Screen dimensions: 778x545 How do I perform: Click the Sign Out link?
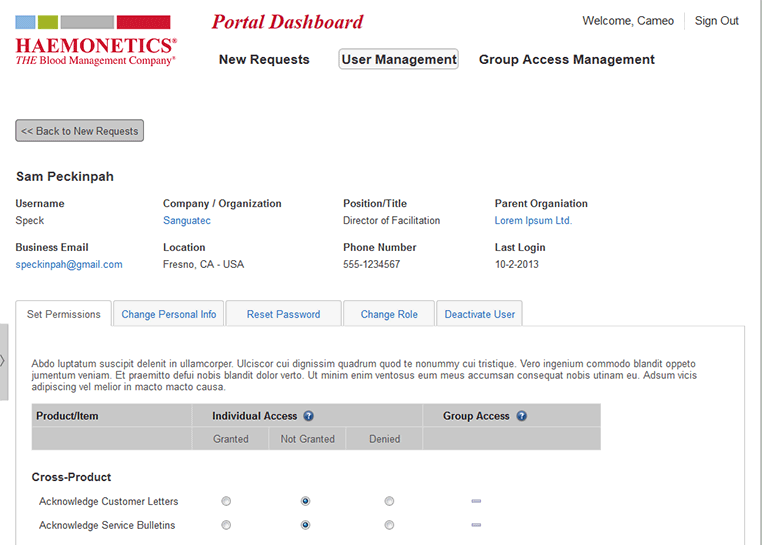716,21
